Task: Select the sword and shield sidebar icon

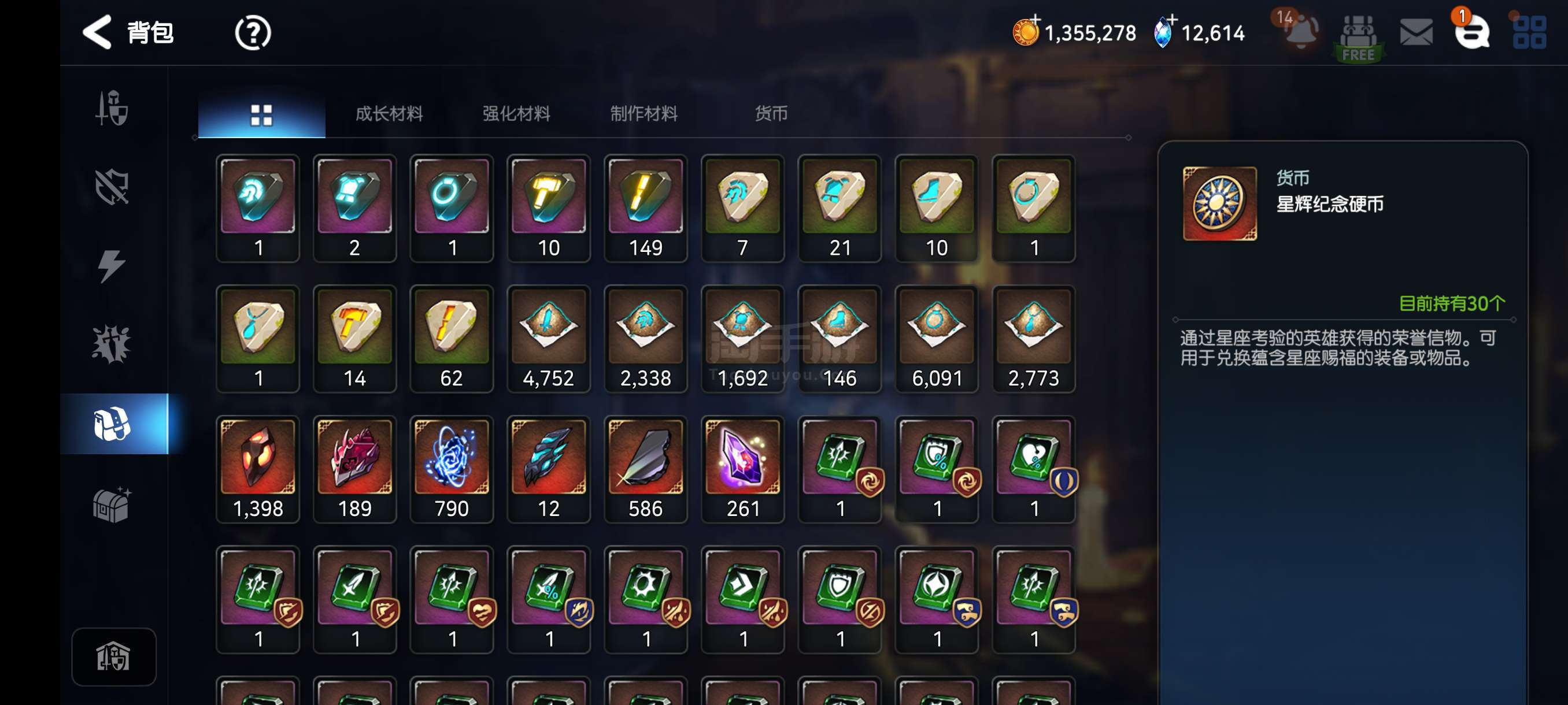Action: (113, 108)
